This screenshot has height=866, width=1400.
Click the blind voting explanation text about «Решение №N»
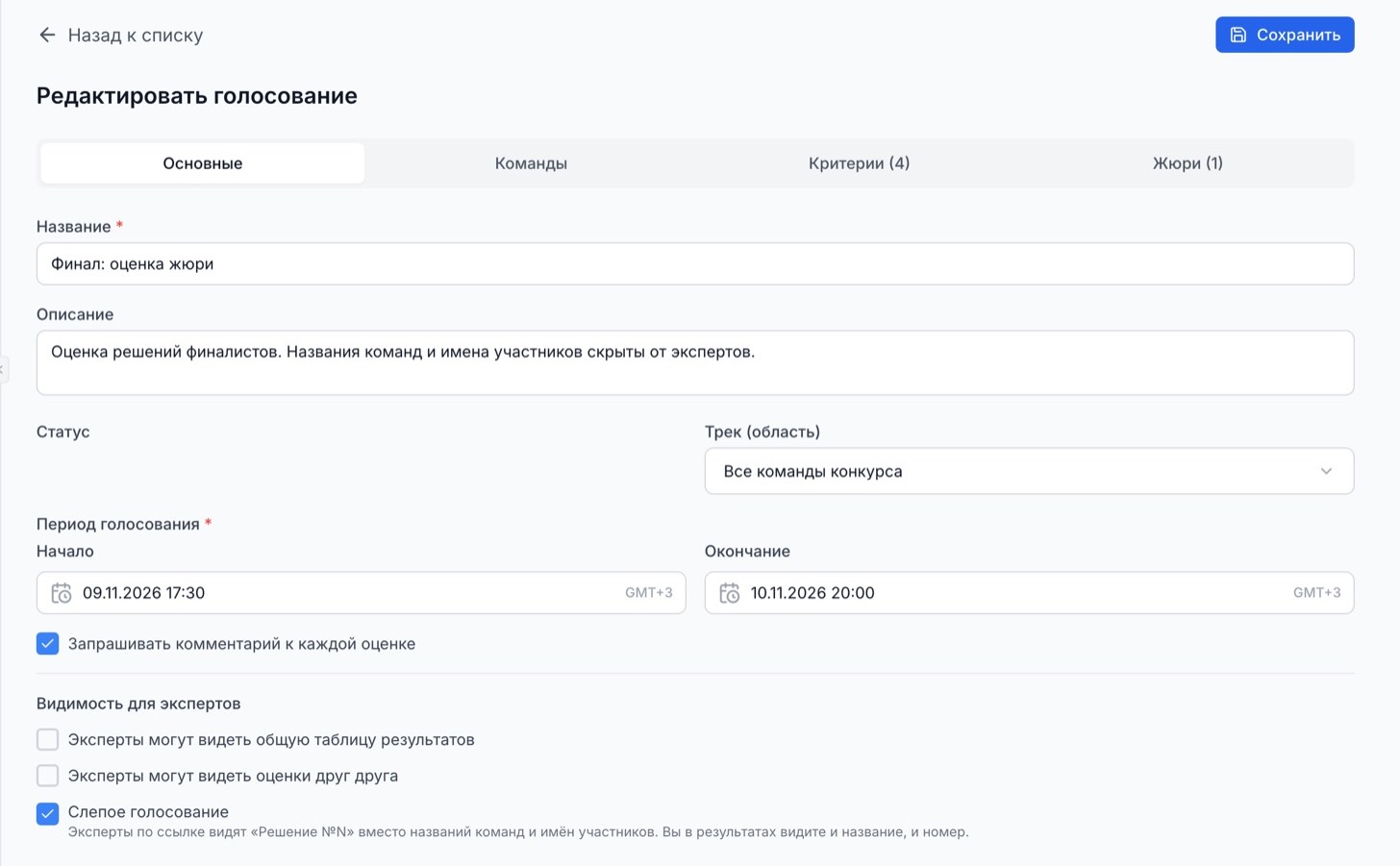point(518,832)
